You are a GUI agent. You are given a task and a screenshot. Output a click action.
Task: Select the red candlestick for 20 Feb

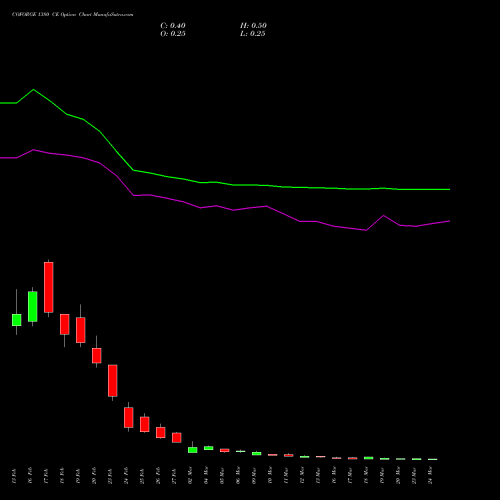point(97,355)
